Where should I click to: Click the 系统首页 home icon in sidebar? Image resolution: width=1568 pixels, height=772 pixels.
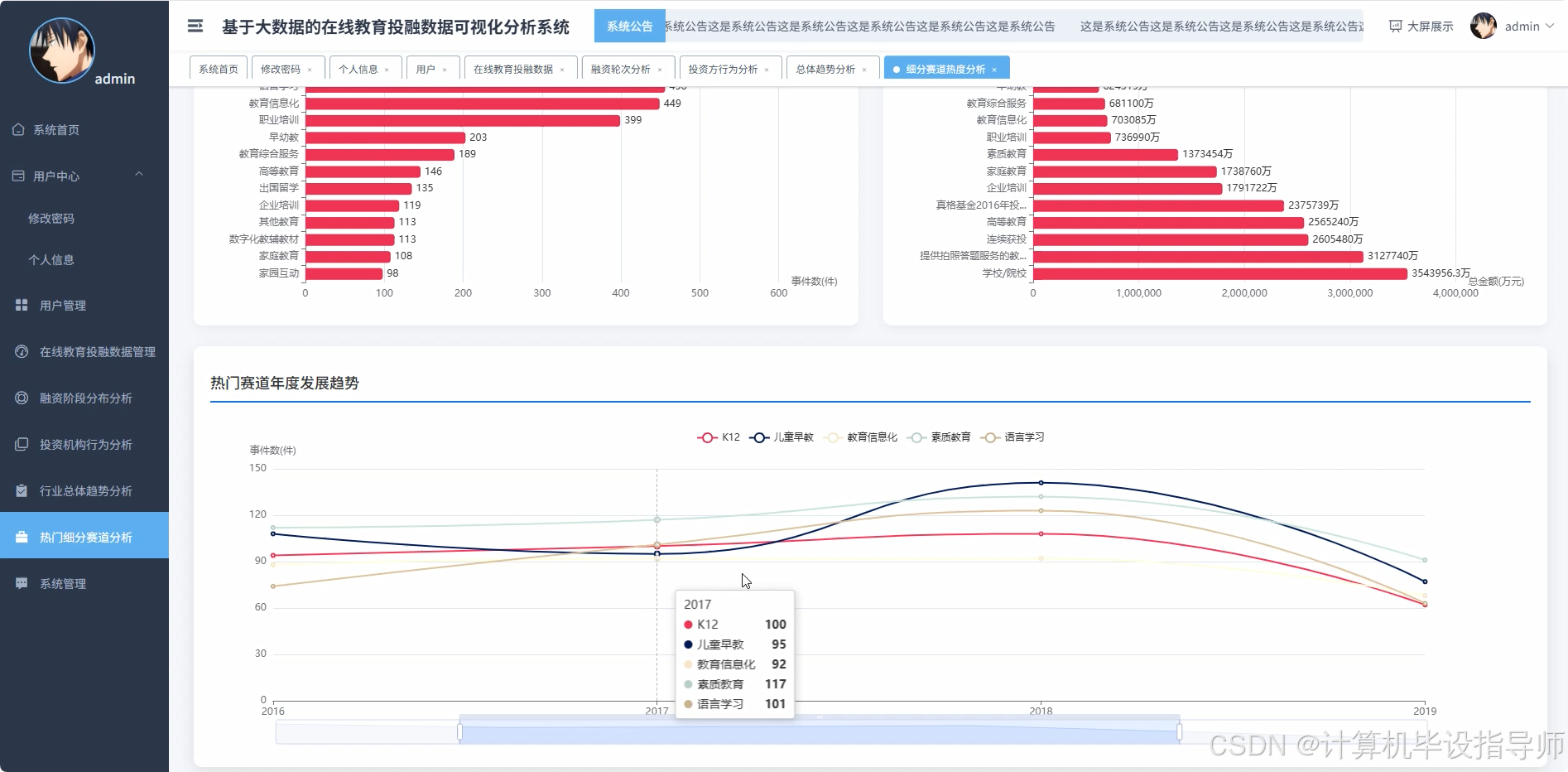[x=18, y=130]
